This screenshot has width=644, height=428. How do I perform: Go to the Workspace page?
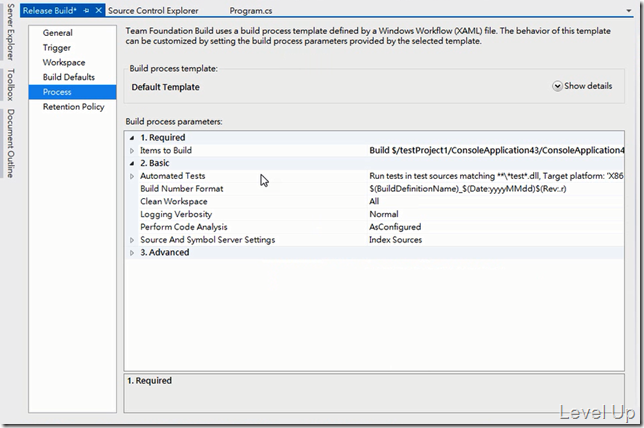[x=64, y=62]
